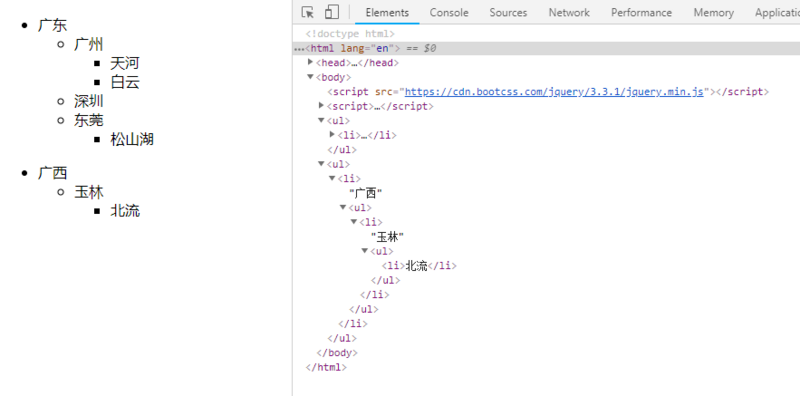Click the ellipsis before the html tag
Image resolution: width=800 pixels, height=396 pixels.
299,49
